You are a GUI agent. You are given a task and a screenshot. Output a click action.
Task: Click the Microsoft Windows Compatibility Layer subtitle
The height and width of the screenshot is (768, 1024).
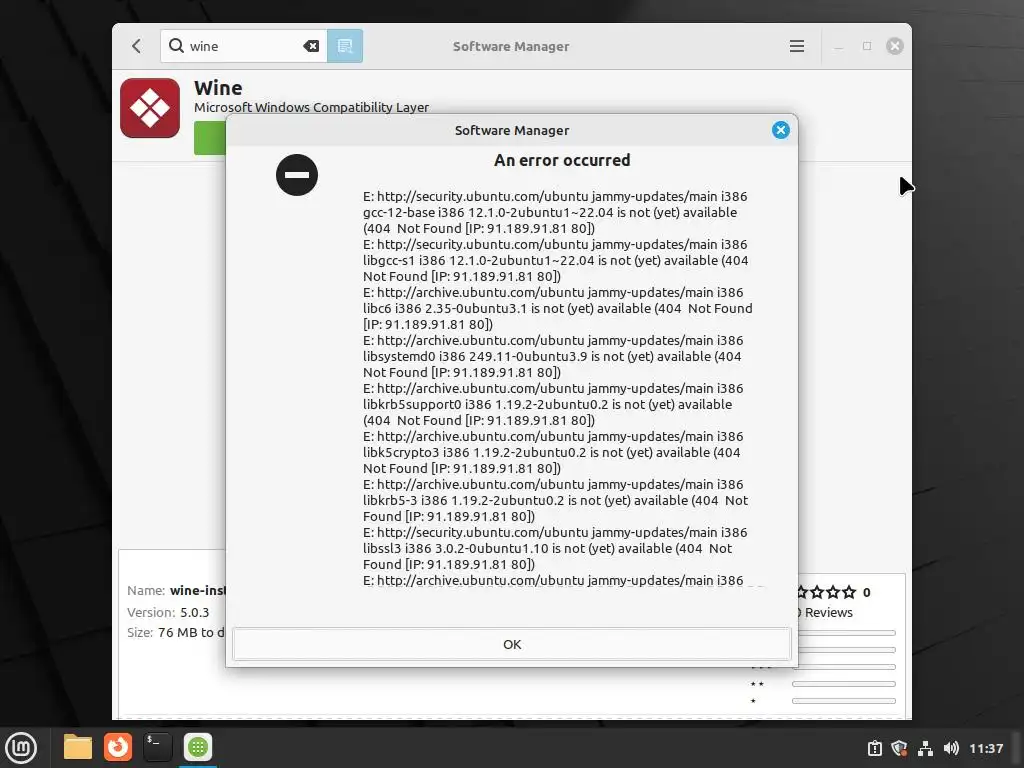(311, 108)
